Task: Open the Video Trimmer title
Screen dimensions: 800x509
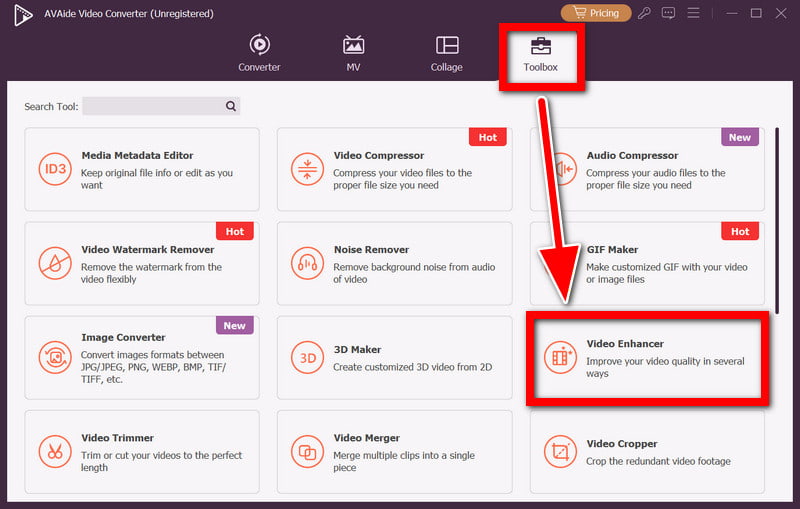Action: 117,438
